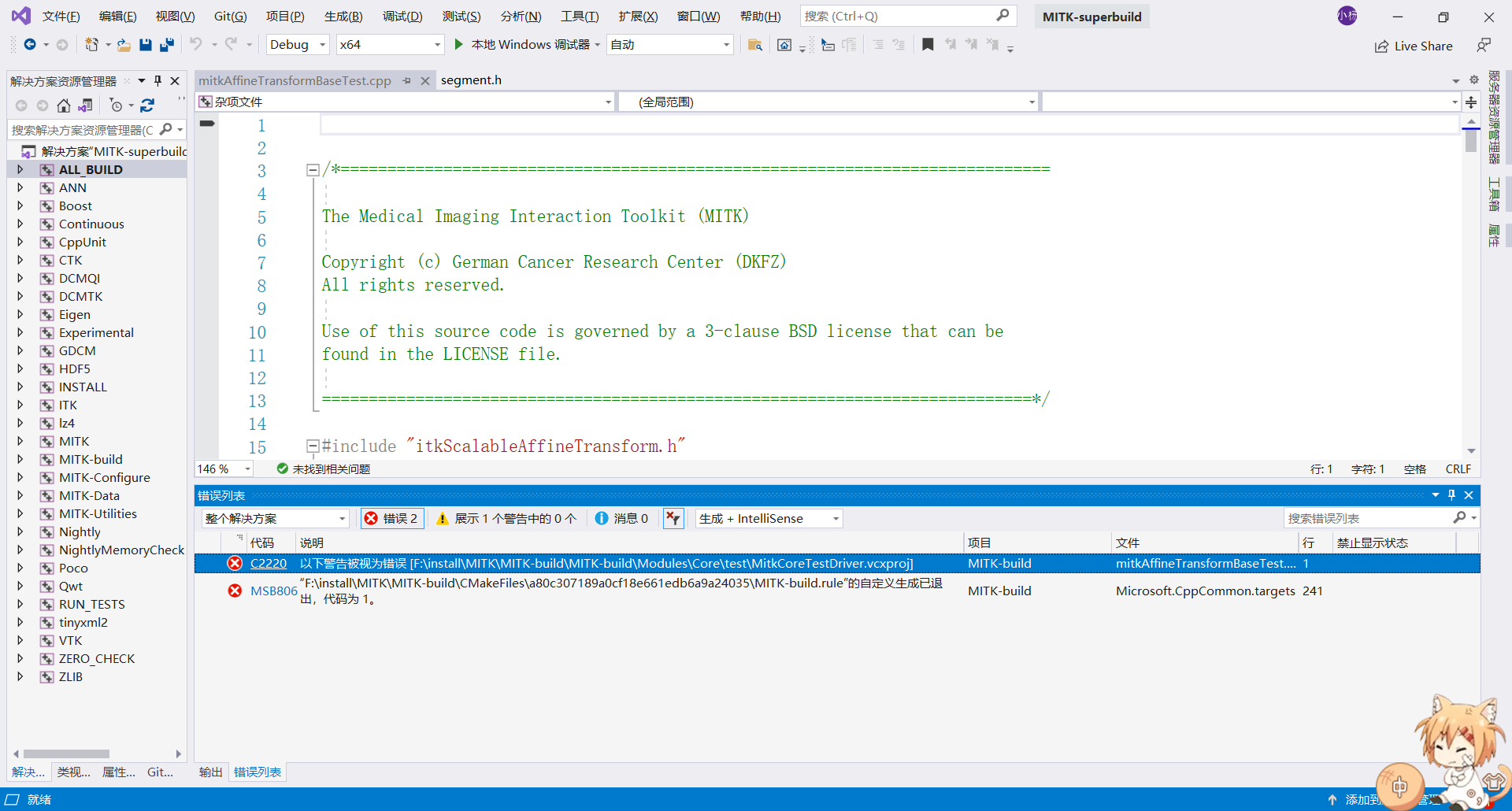Open the x64 platform dropdown
The image size is (1512, 811).
390,45
